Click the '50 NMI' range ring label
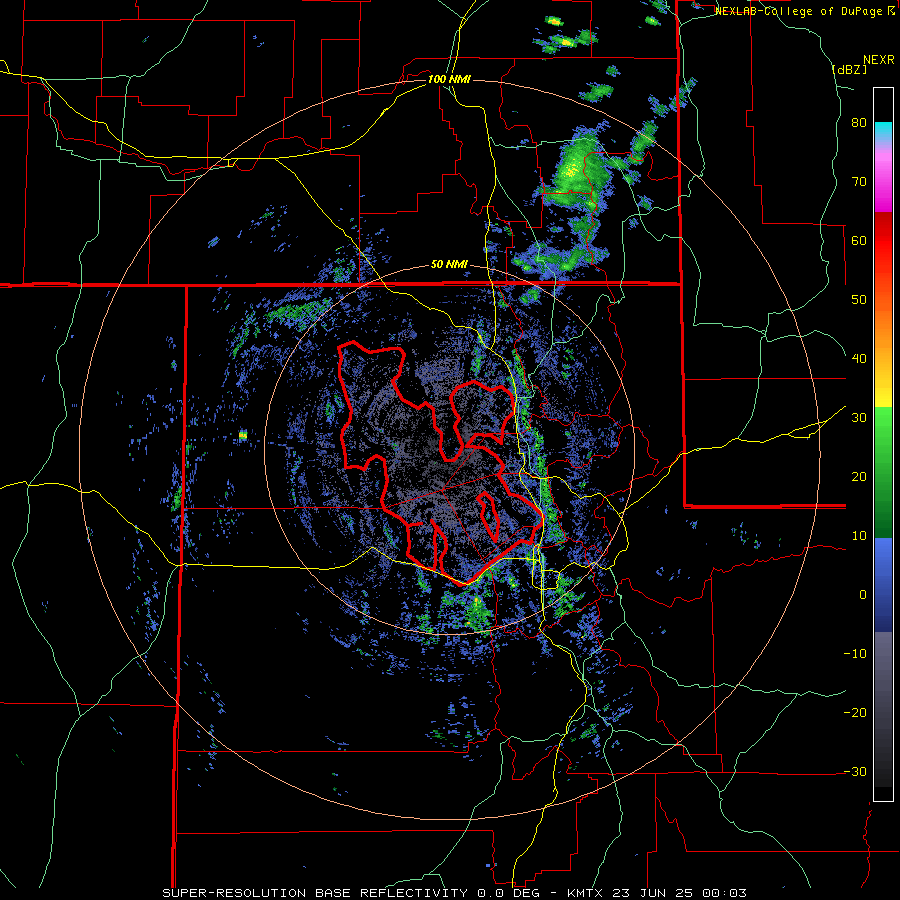Viewport: 900px width, 900px height. click(449, 265)
